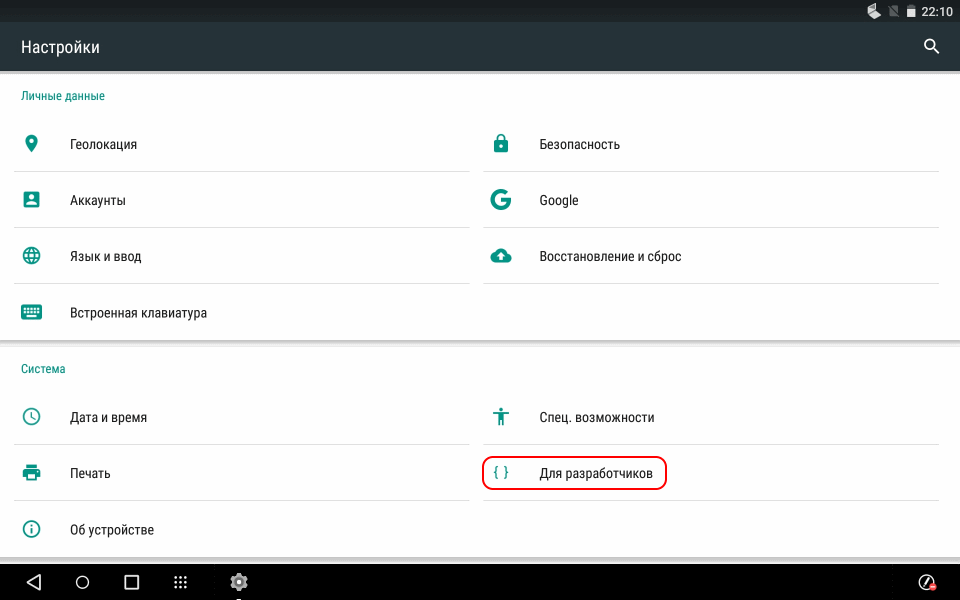Tap the curly braces developer icon
This screenshot has height=600, width=960.
(501, 473)
